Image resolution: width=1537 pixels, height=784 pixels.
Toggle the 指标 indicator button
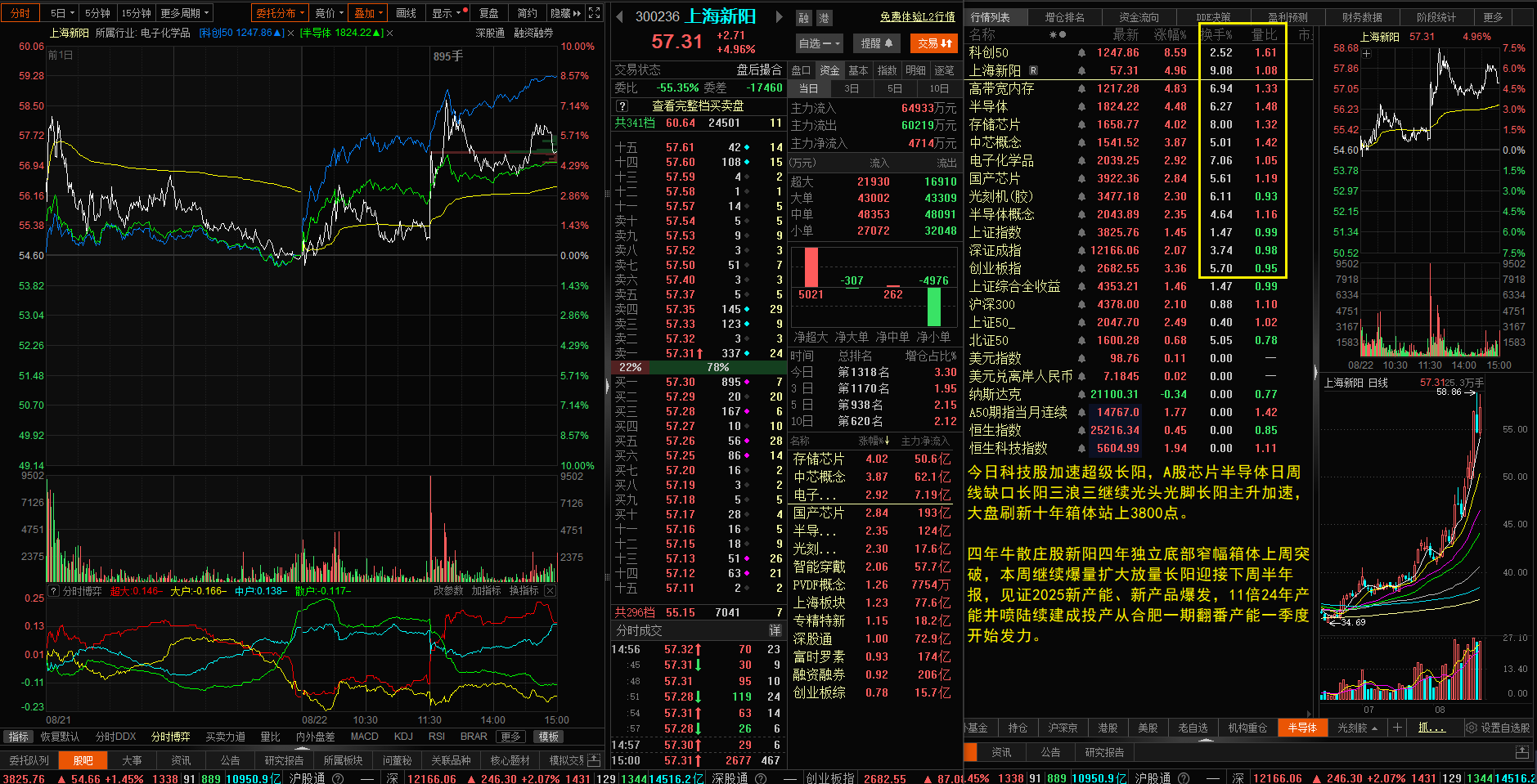point(18,737)
